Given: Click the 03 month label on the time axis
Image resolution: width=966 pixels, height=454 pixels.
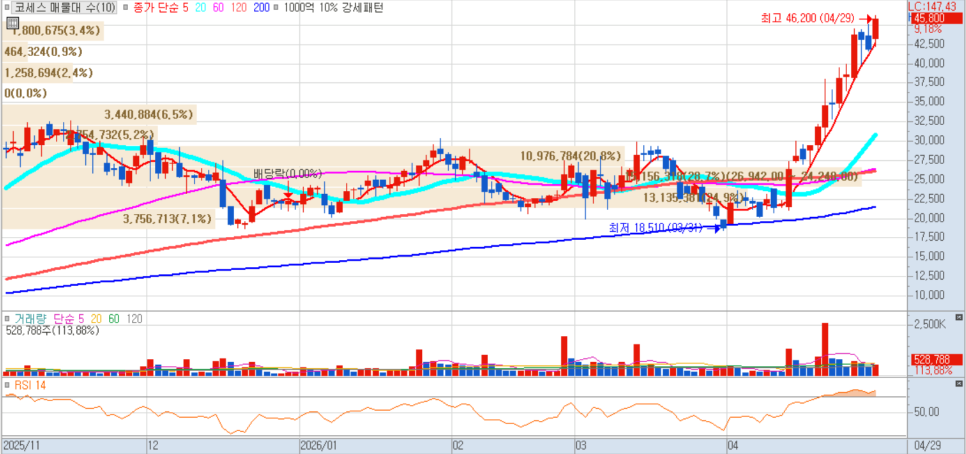Looking at the screenshot, I should 580,445.
